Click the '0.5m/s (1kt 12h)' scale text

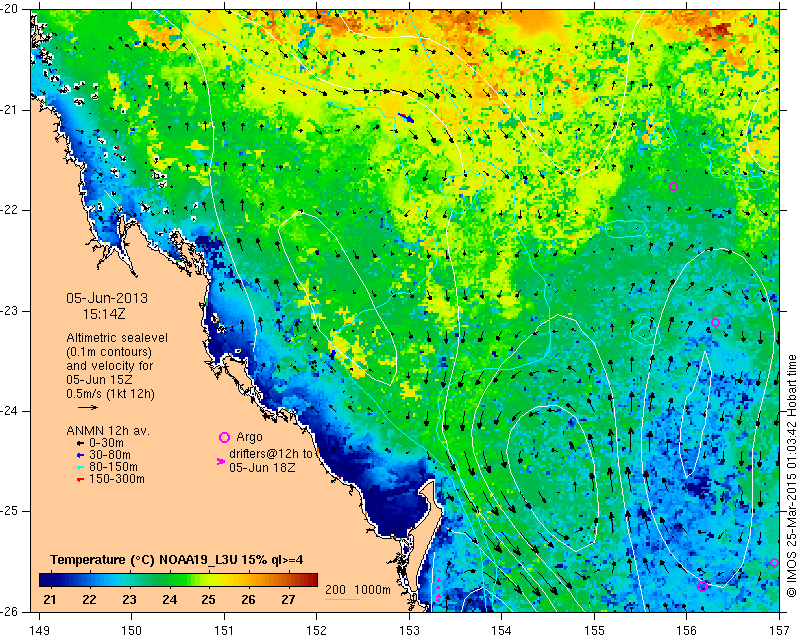point(111,394)
